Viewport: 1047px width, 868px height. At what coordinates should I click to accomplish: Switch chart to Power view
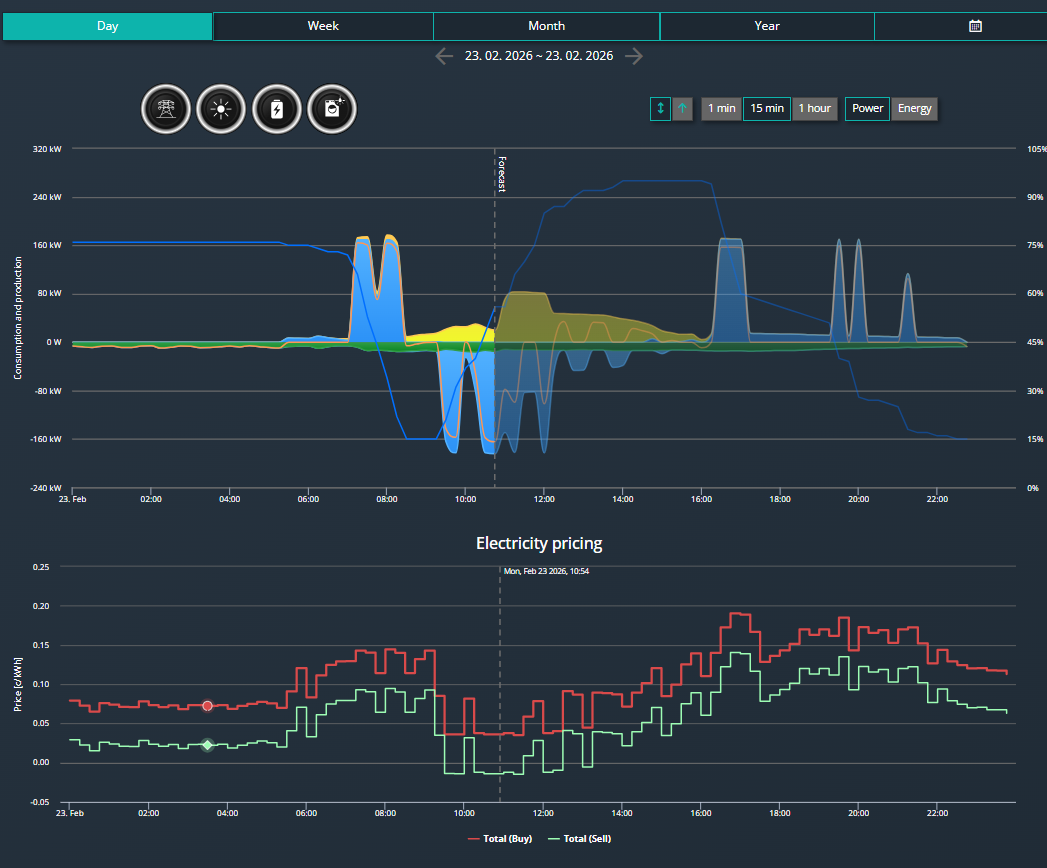[x=867, y=109]
